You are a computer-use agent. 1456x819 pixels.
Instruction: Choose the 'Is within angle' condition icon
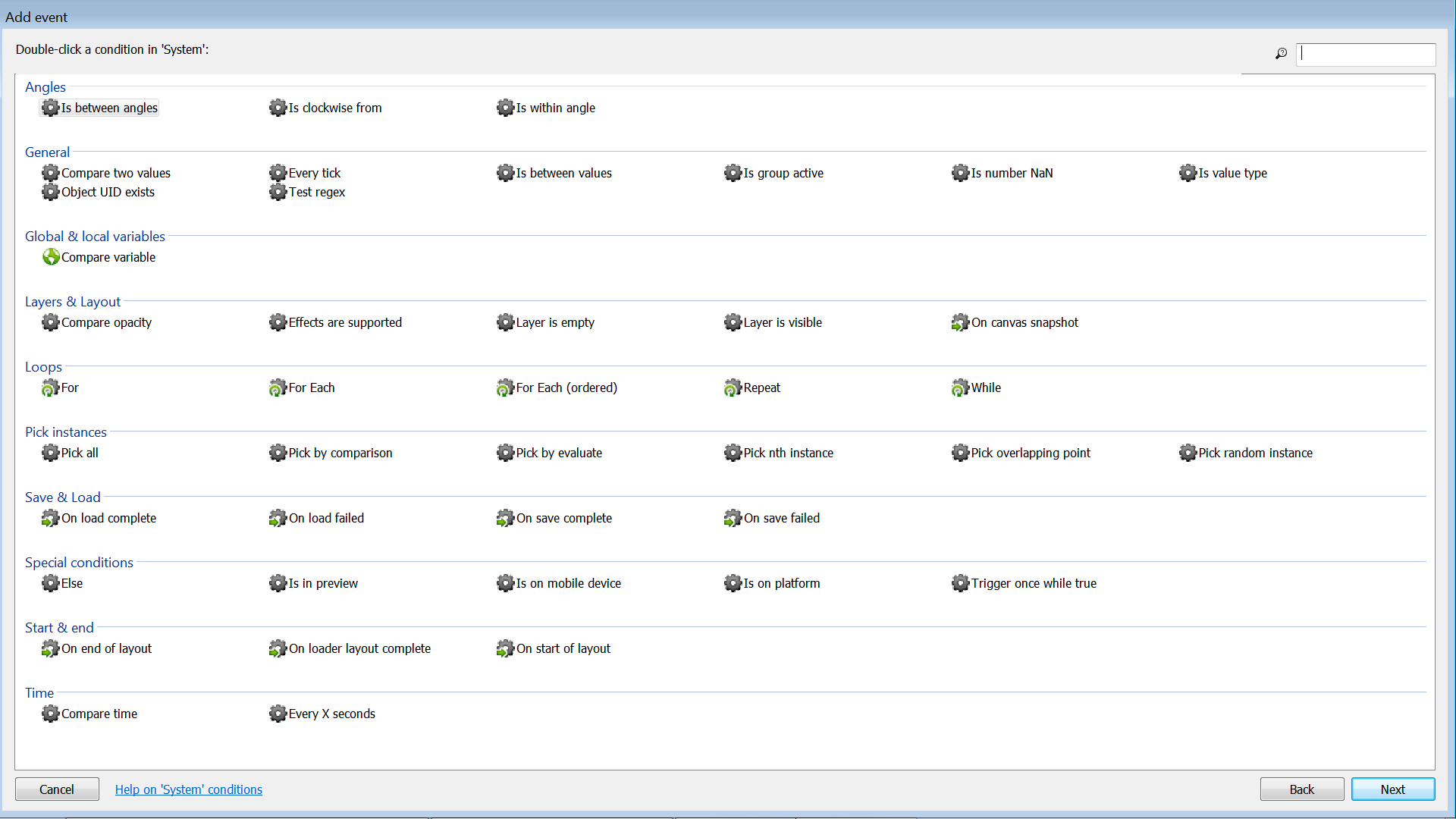click(x=505, y=108)
